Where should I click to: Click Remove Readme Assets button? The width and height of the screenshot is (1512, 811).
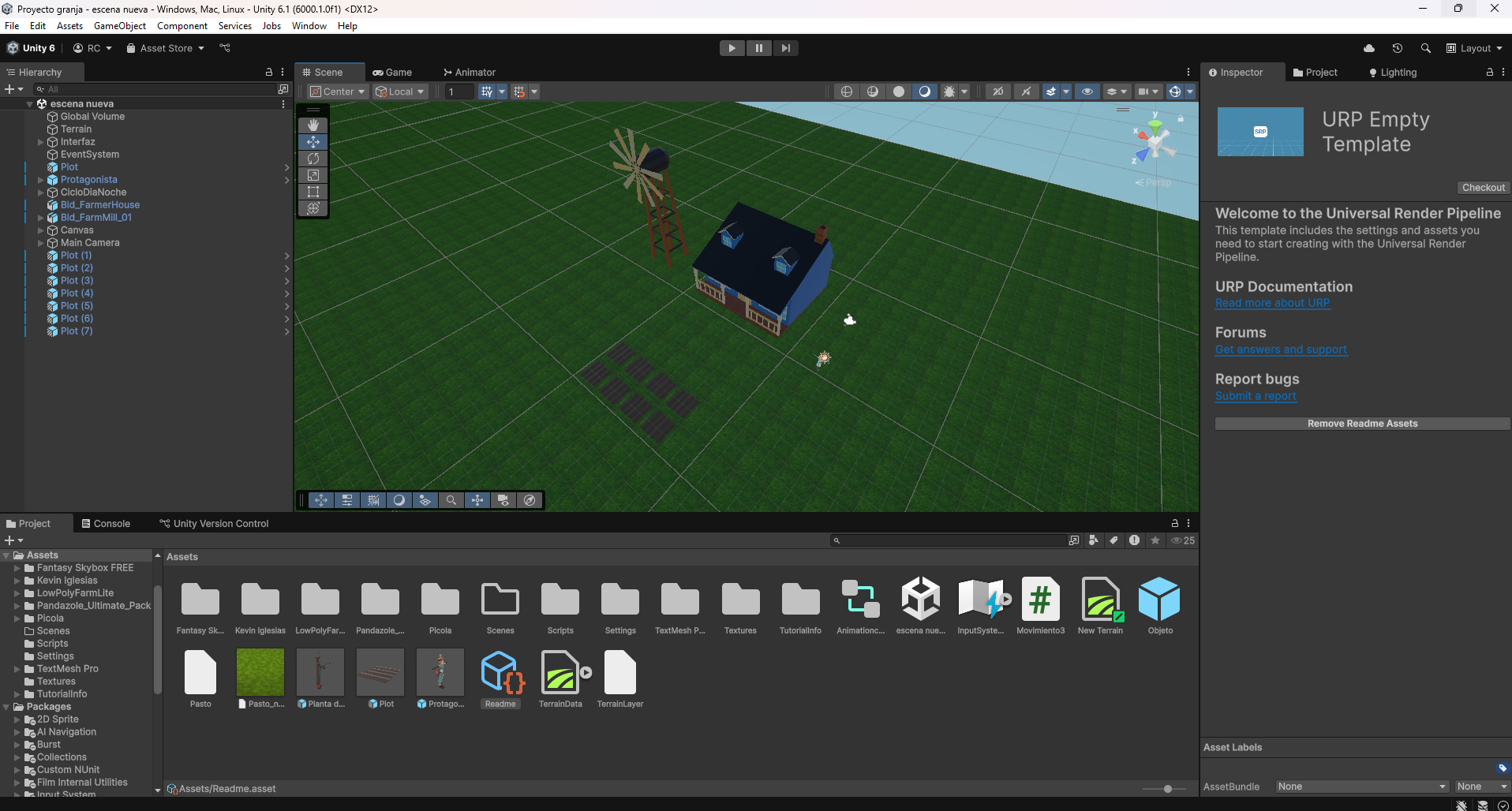1362,424
